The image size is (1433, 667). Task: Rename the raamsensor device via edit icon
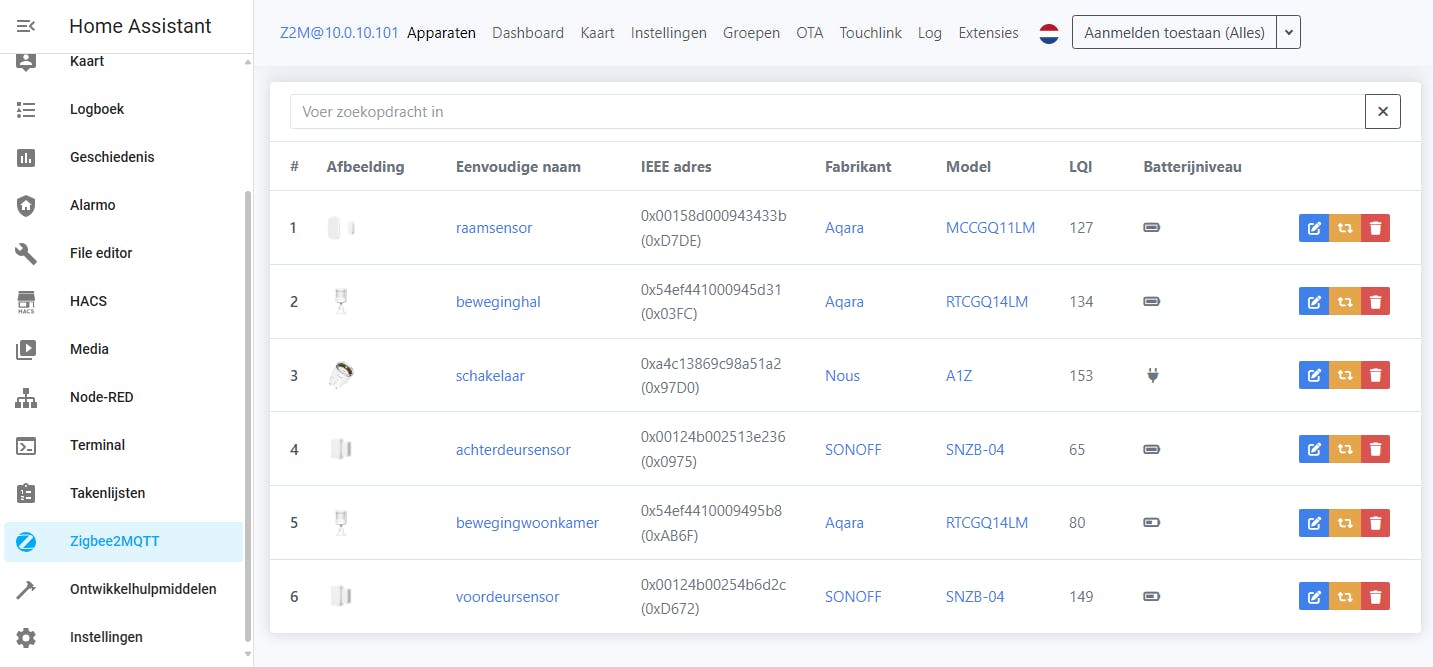[1314, 228]
